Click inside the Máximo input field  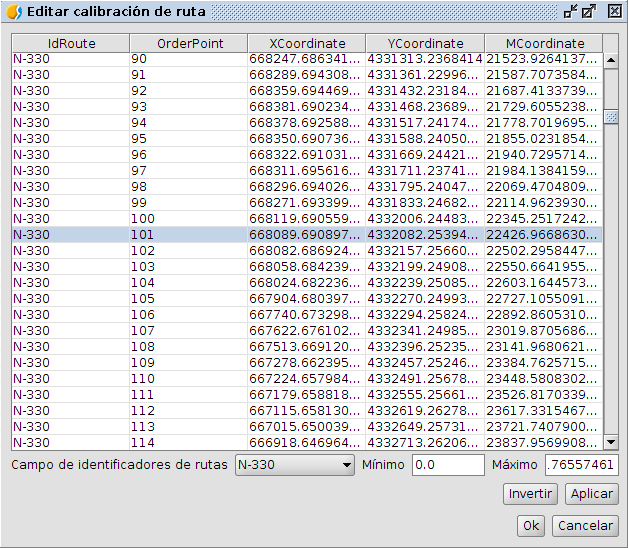[581, 465]
